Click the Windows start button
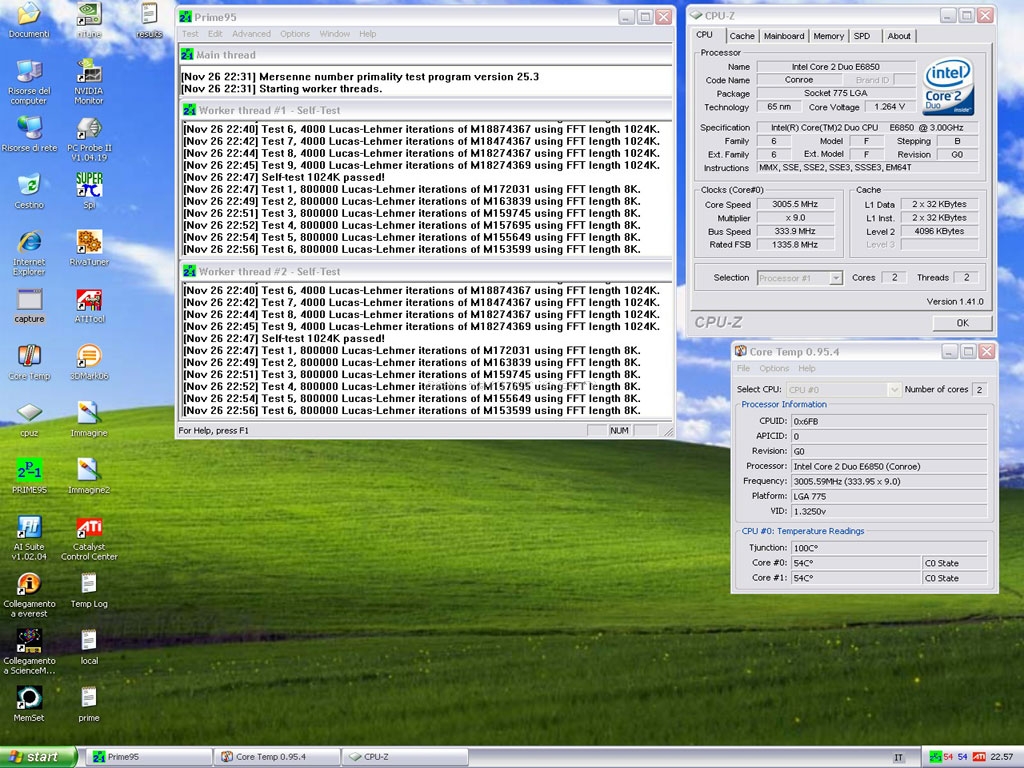The height and width of the screenshot is (768, 1024). point(39,757)
